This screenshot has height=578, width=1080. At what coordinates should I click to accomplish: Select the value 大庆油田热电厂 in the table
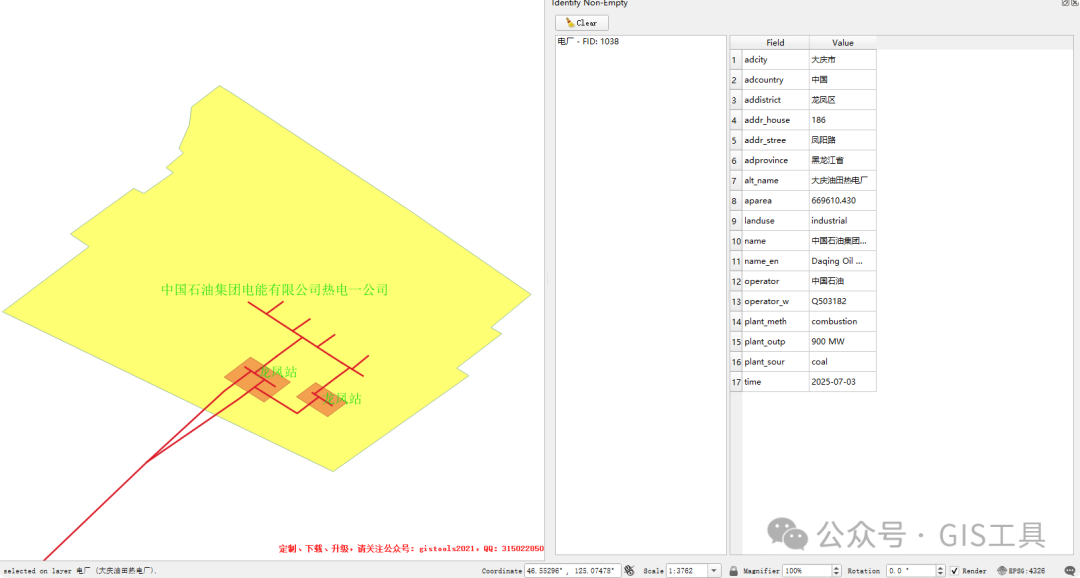click(x=842, y=180)
